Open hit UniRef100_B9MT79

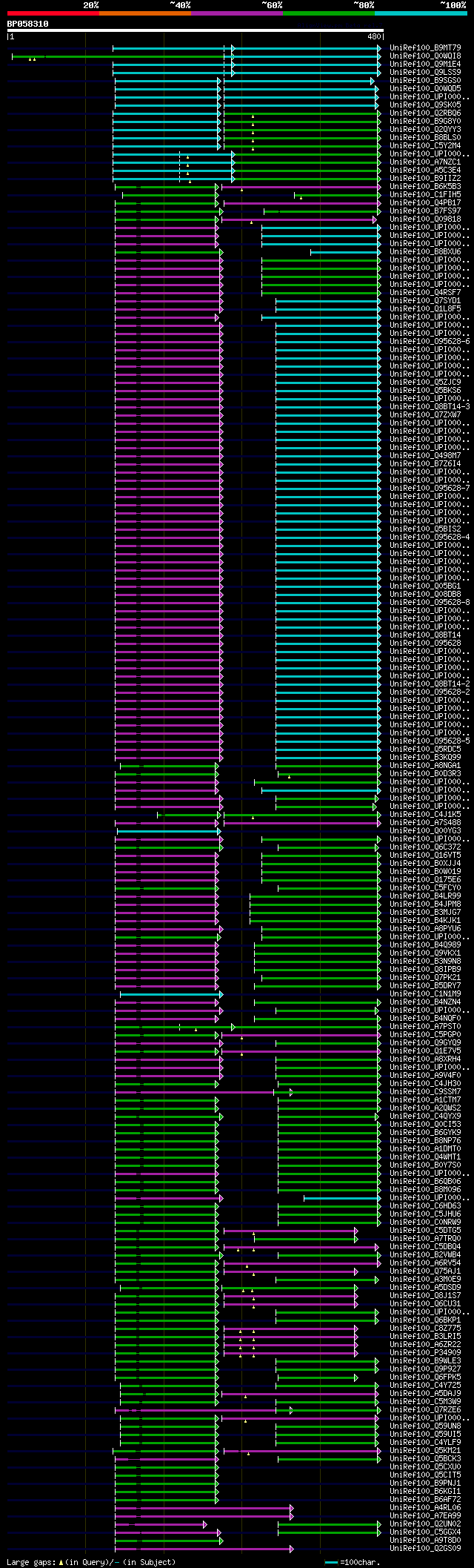425,47
